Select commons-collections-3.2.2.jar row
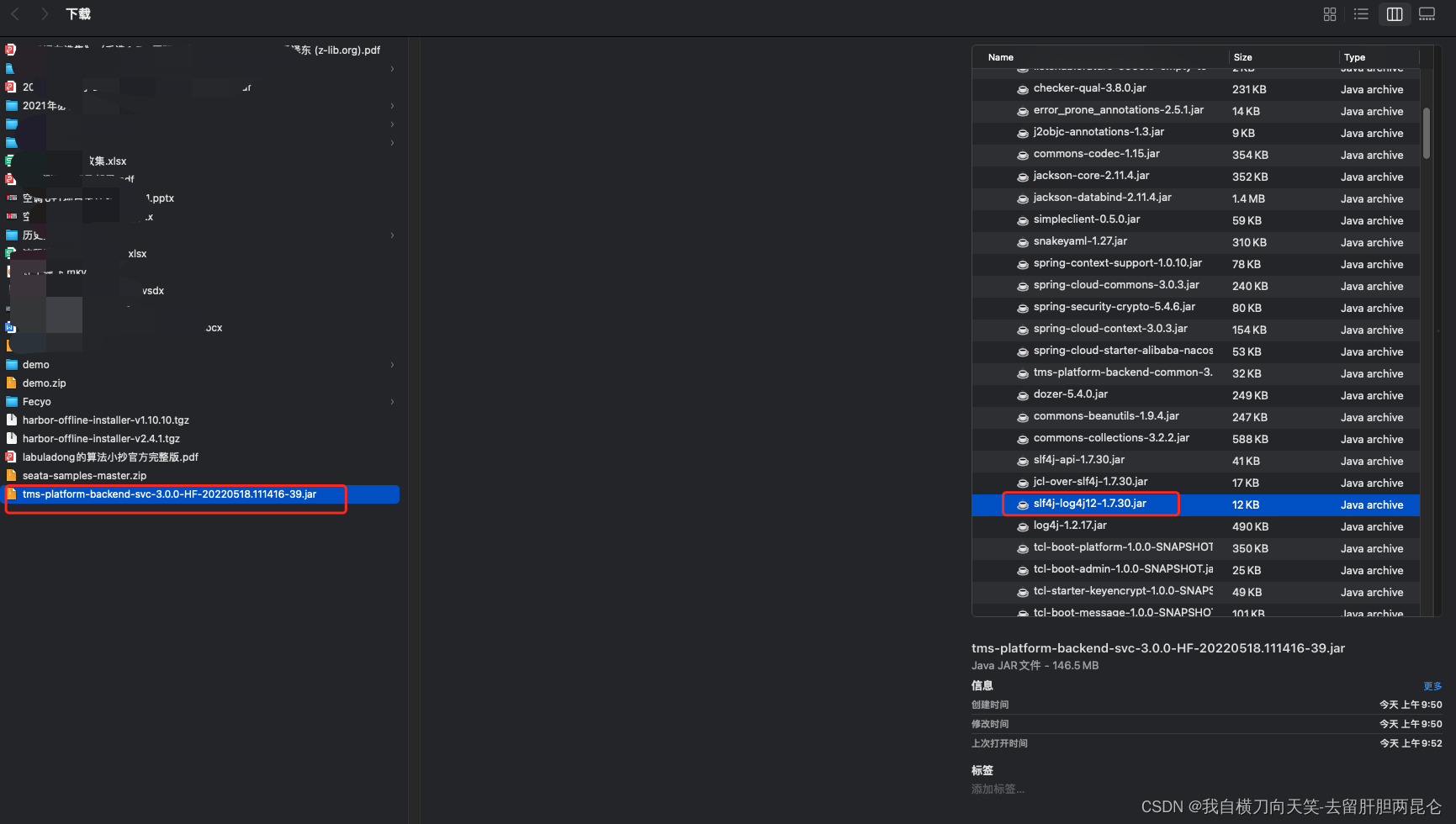Viewport: 1456px width, 824px height. pyautogui.click(x=1195, y=439)
